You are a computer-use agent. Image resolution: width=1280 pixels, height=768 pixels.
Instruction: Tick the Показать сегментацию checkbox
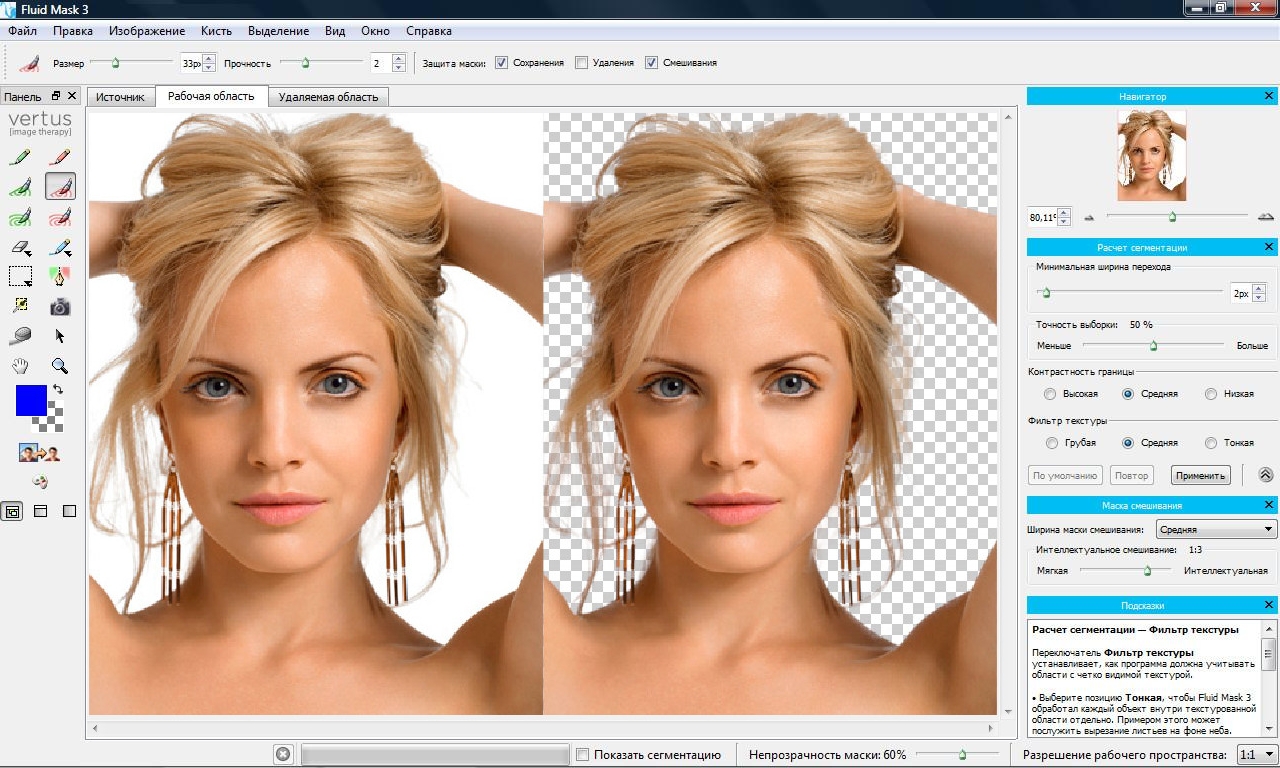point(583,755)
